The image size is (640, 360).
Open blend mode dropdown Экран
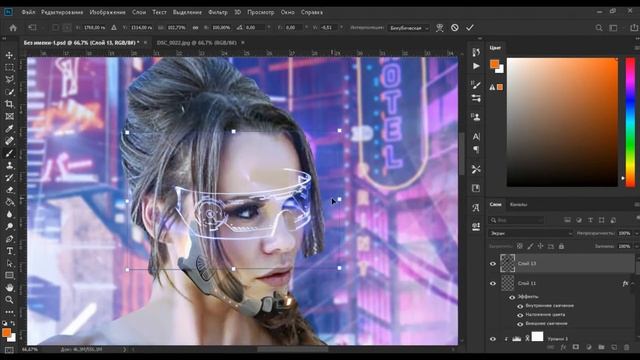coord(530,233)
